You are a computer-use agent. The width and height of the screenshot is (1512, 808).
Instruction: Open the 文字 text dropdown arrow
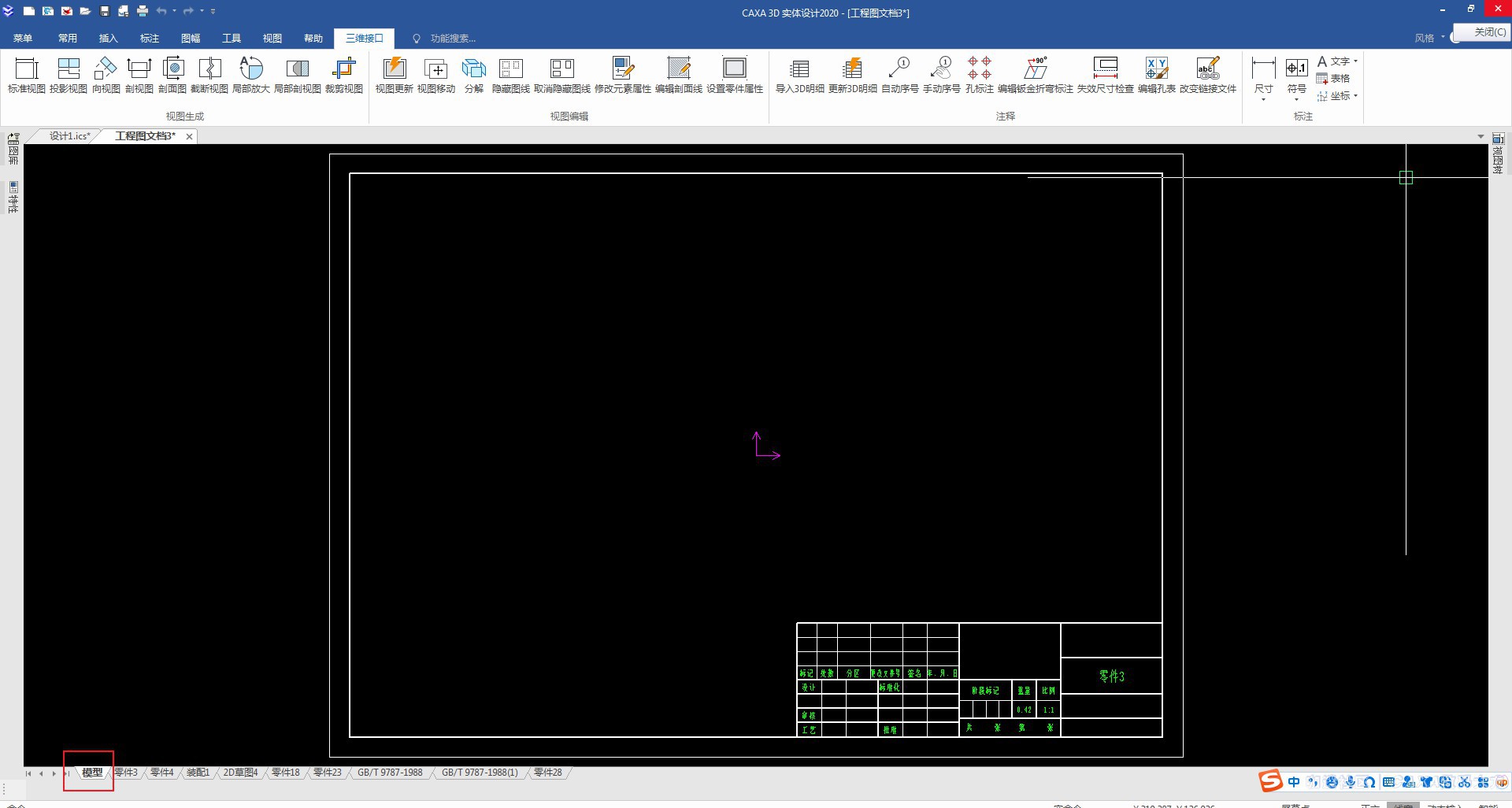tap(1355, 61)
